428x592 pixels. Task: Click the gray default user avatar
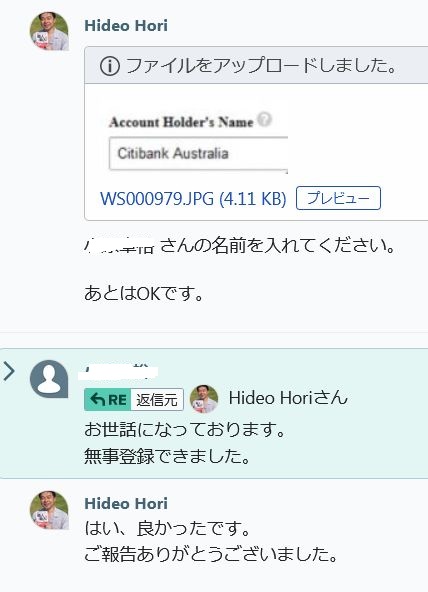(49, 379)
